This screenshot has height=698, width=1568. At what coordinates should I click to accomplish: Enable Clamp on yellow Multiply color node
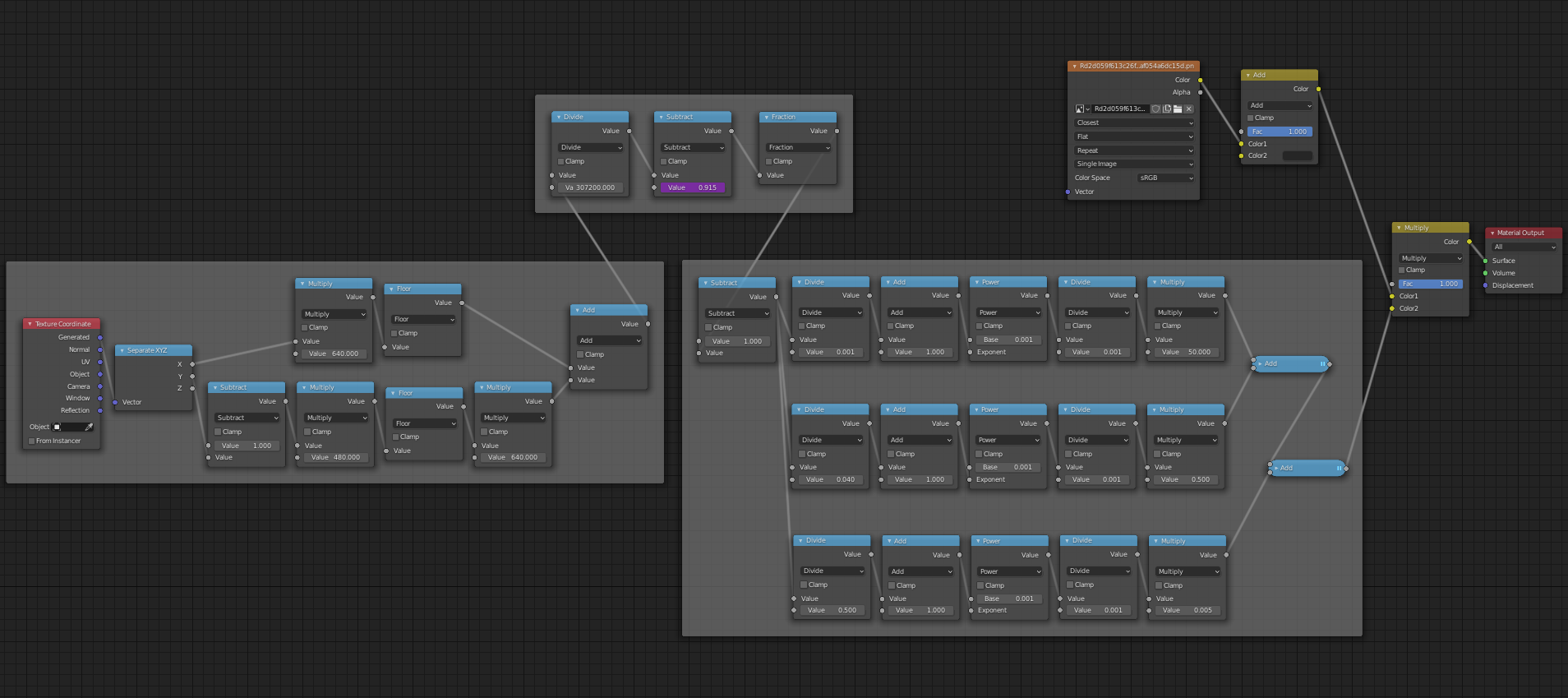pos(1402,270)
